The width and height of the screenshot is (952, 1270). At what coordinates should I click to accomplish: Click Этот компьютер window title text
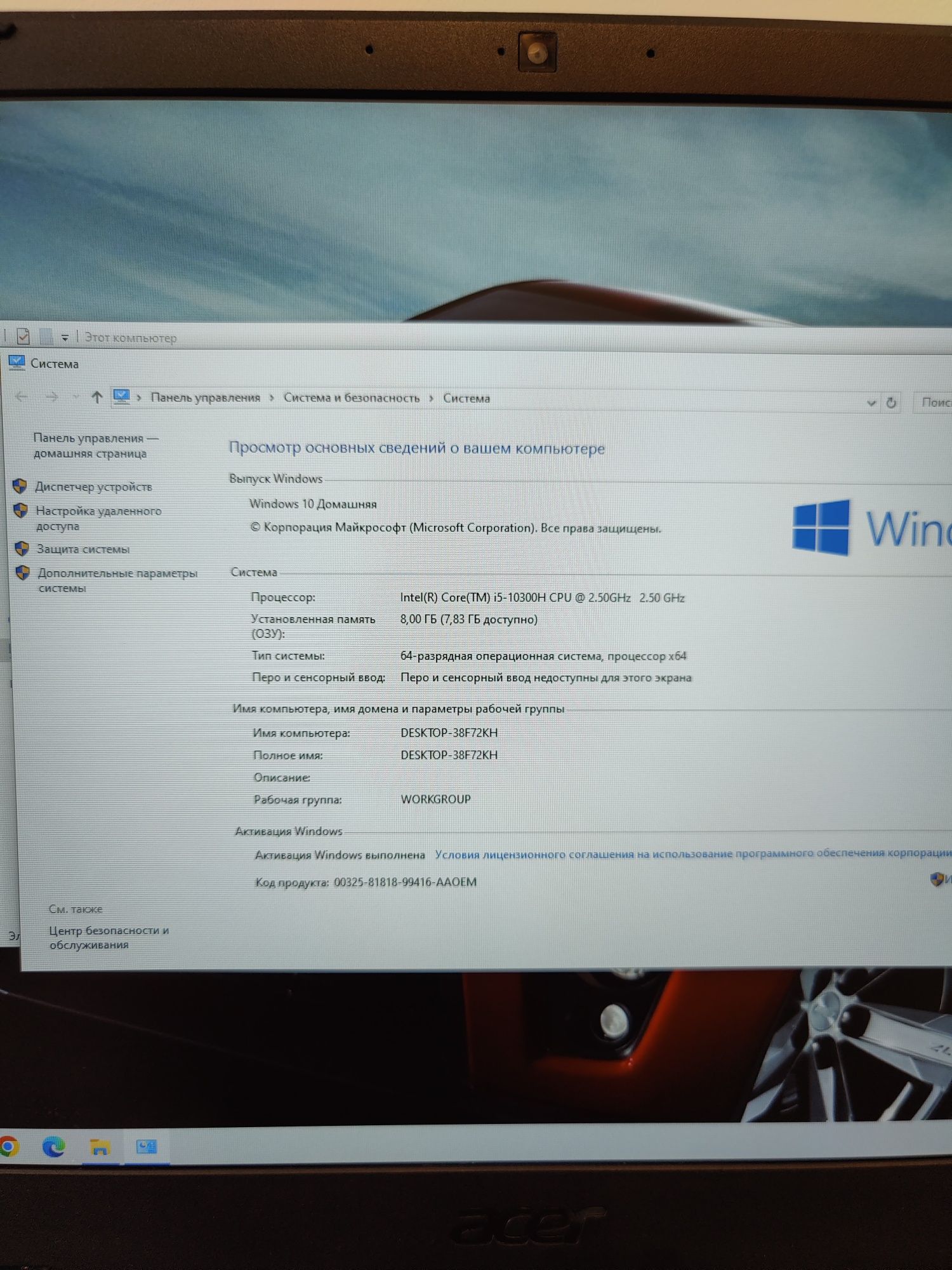click(131, 338)
